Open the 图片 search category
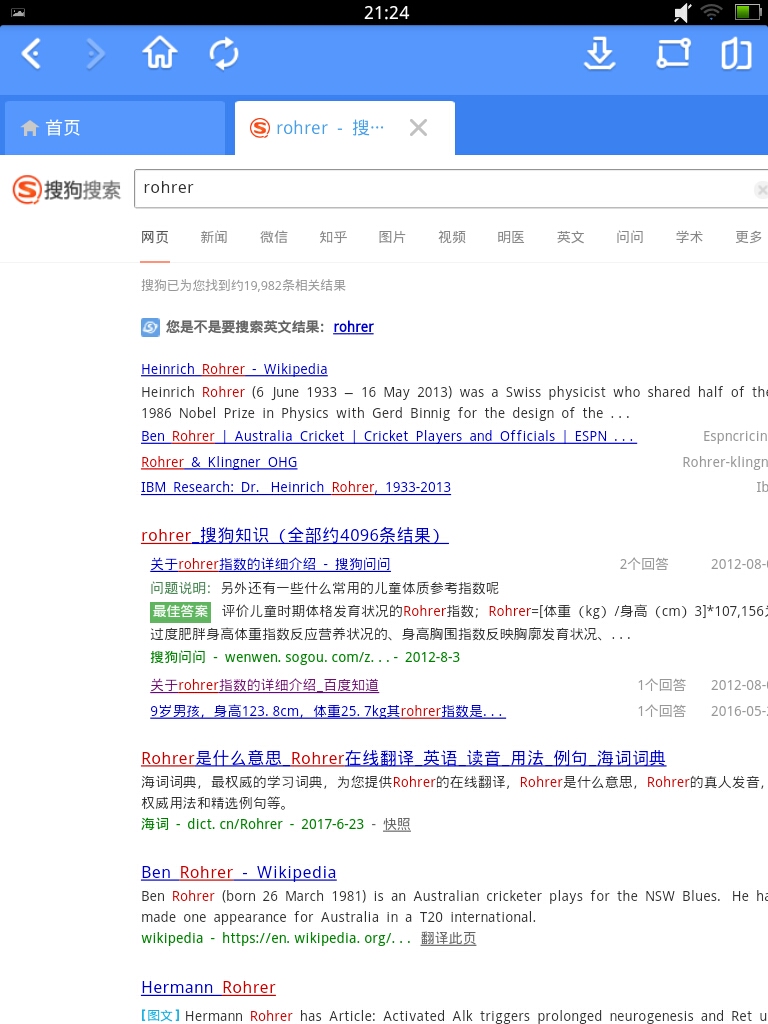The width and height of the screenshot is (768, 1024). pyautogui.click(x=392, y=237)
